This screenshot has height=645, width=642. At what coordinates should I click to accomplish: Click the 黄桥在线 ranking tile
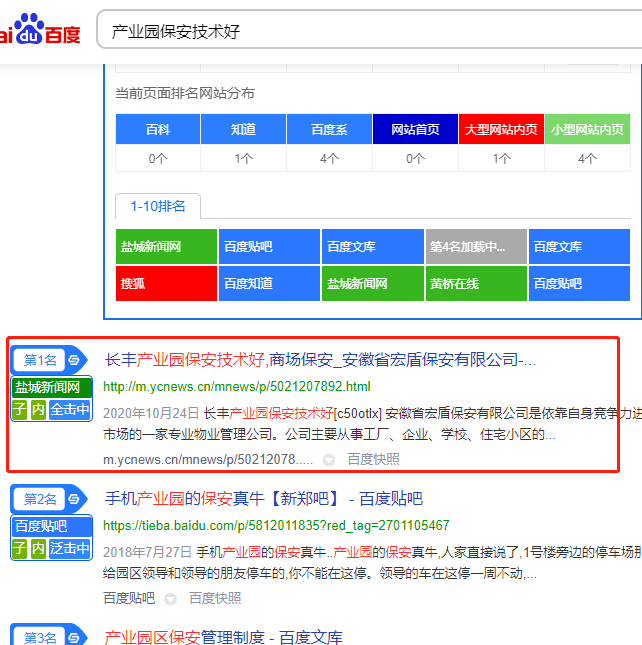click(x=476, y=283)
